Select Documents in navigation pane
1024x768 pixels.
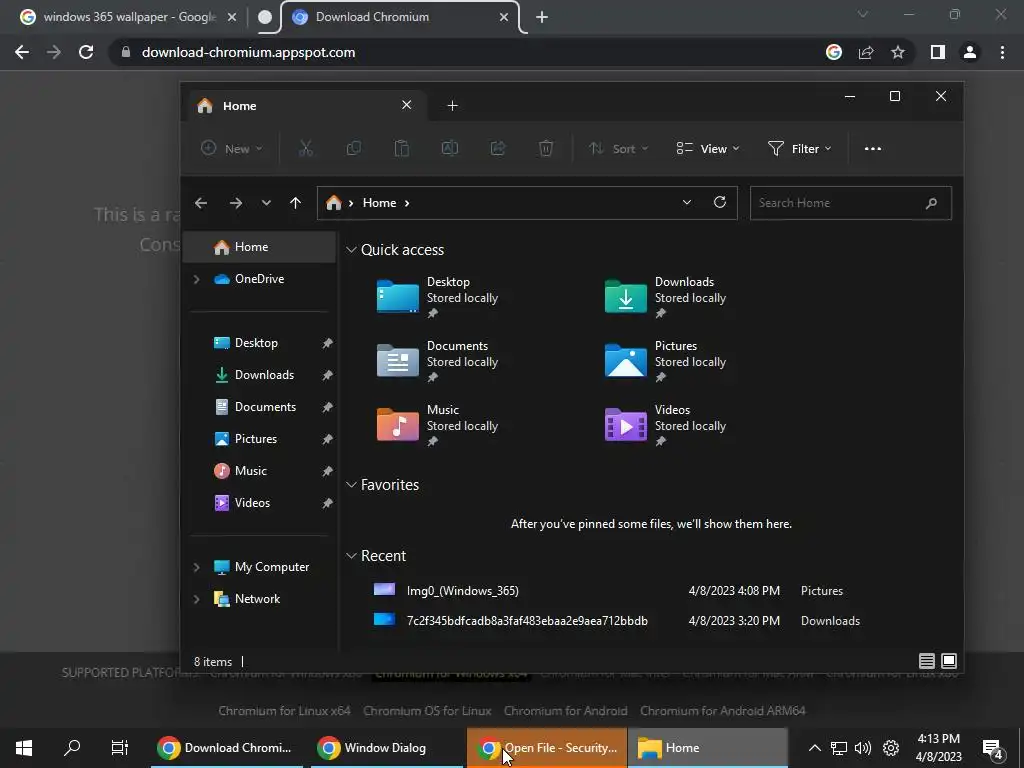click(260, 407)
